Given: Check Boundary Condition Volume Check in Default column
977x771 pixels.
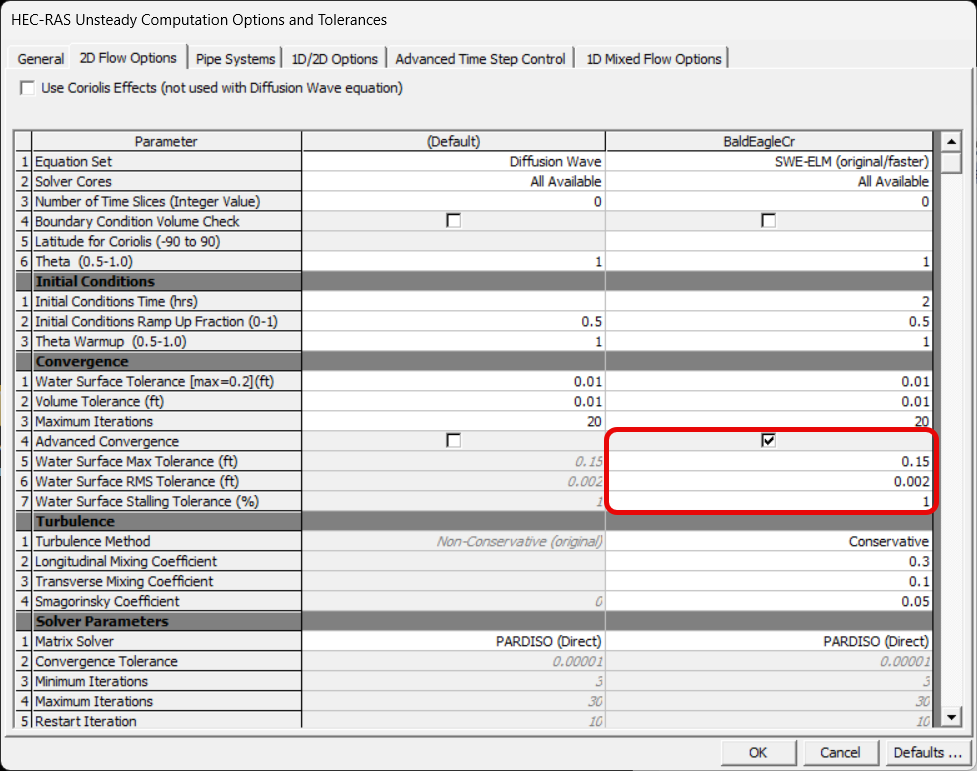Looking at the screenshot, I should [x=454, y=220].
